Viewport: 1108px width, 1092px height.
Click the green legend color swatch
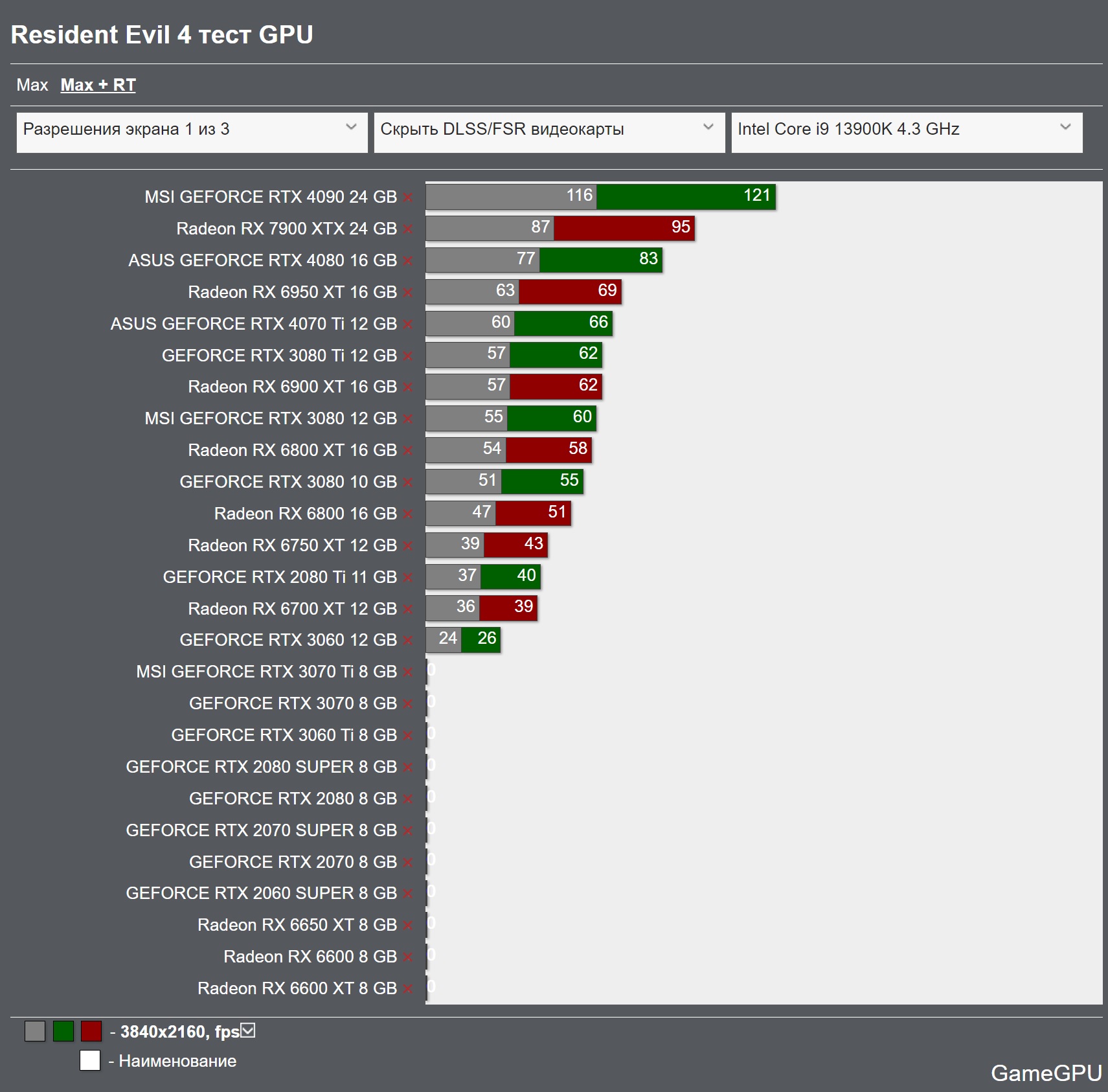pyautogui.click(x=63, y=1031)
